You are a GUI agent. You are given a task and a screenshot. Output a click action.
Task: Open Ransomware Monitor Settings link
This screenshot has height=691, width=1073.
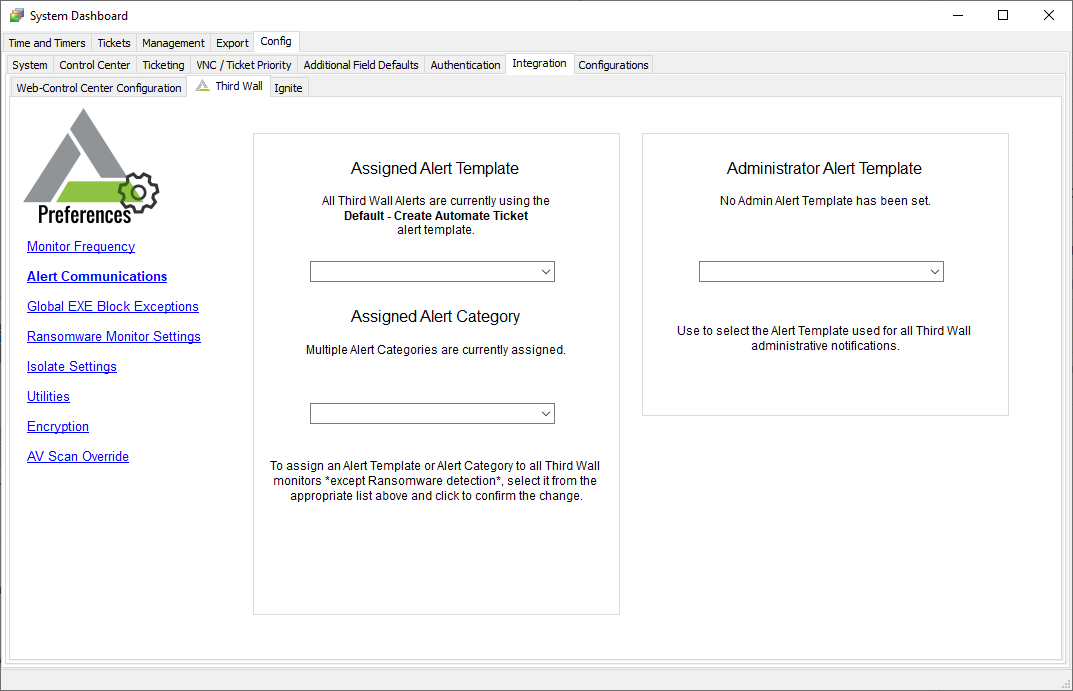coord(114,337)
